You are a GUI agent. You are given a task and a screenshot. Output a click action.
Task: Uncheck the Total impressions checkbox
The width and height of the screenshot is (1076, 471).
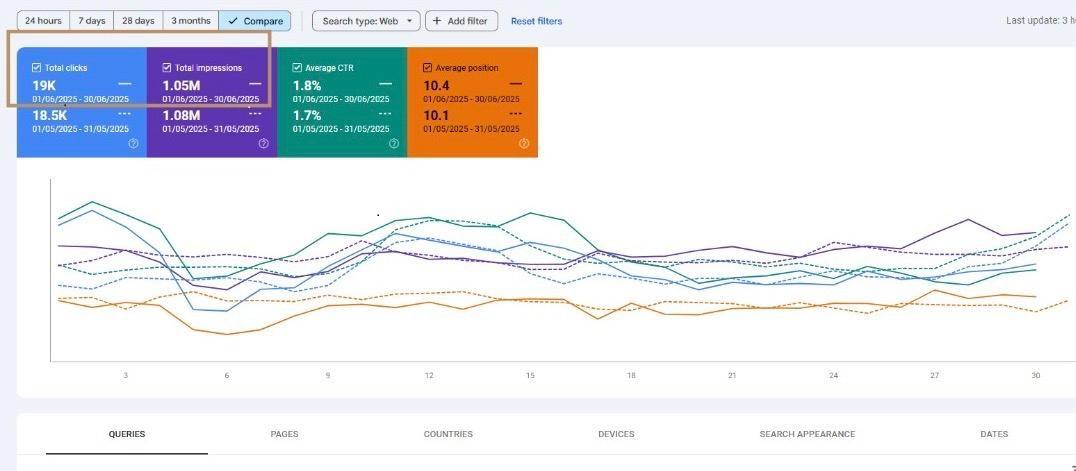(167, 68)
